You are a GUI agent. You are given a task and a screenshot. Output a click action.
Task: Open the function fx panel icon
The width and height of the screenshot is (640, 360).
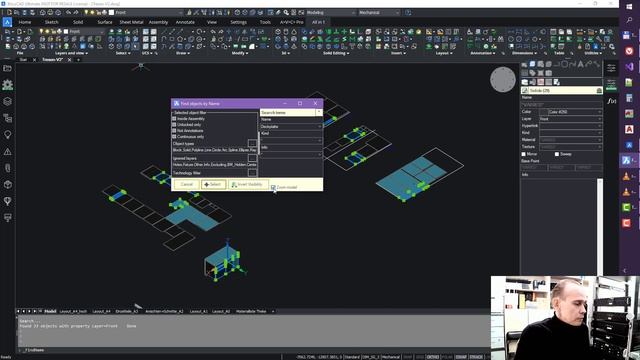point(611,101)
